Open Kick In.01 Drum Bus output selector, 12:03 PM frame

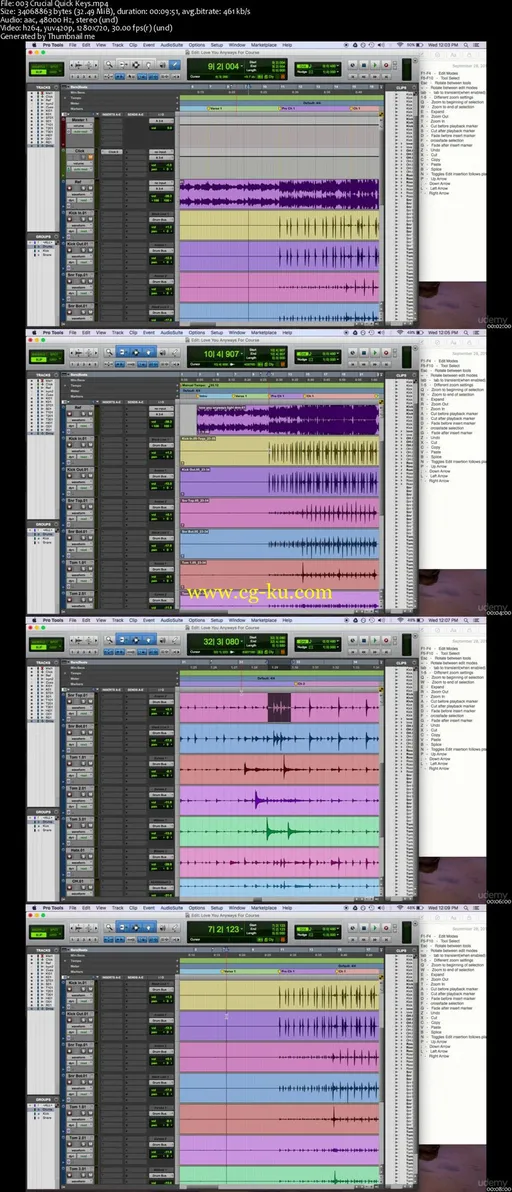161,220
